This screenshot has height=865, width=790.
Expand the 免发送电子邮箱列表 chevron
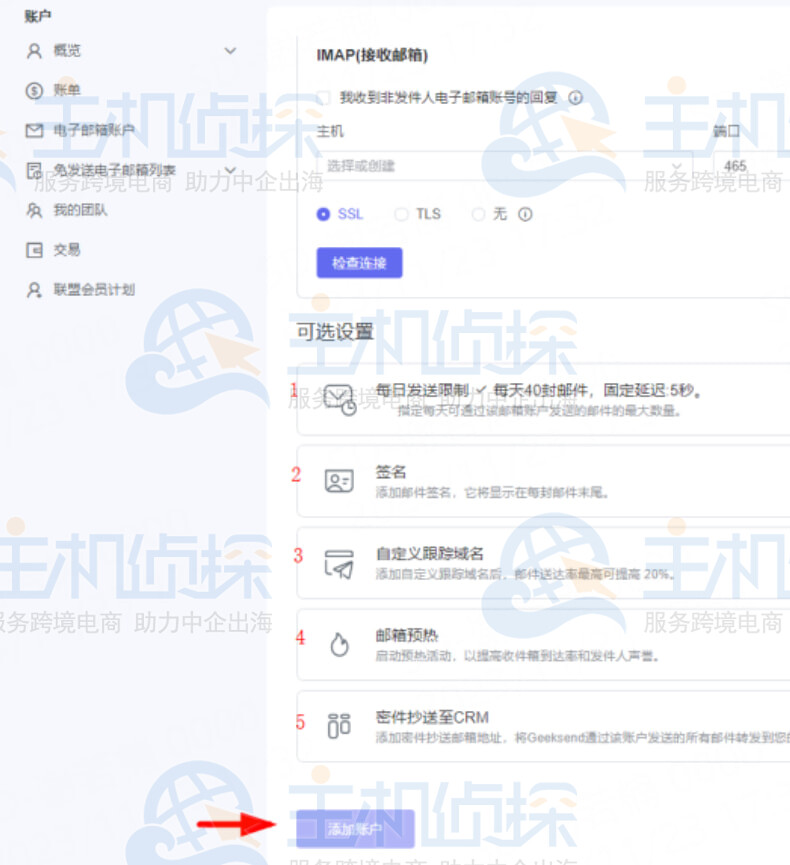coord(230,170)
